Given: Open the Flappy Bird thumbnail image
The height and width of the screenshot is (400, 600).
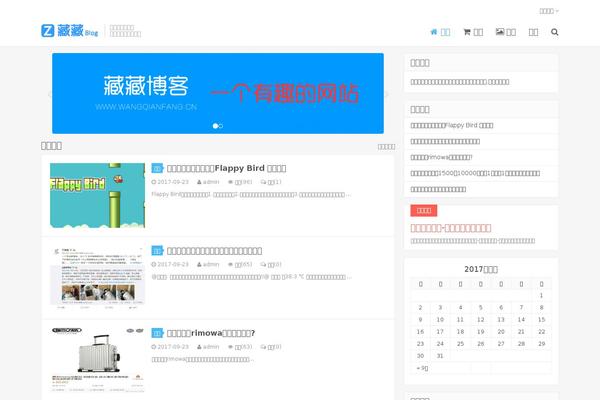Looking at the screenshot, I should 97,195.
